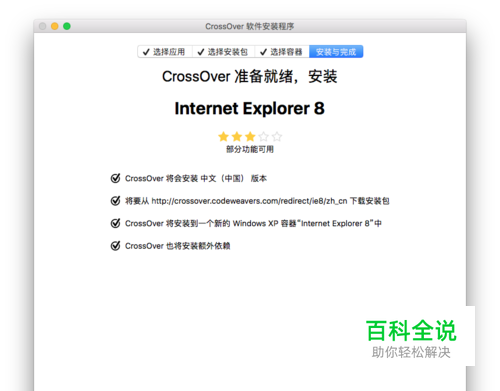Click the CrossOver 准备就绪，安装 heading
This screenshot has height=391, width=500.
click(250, 77)
